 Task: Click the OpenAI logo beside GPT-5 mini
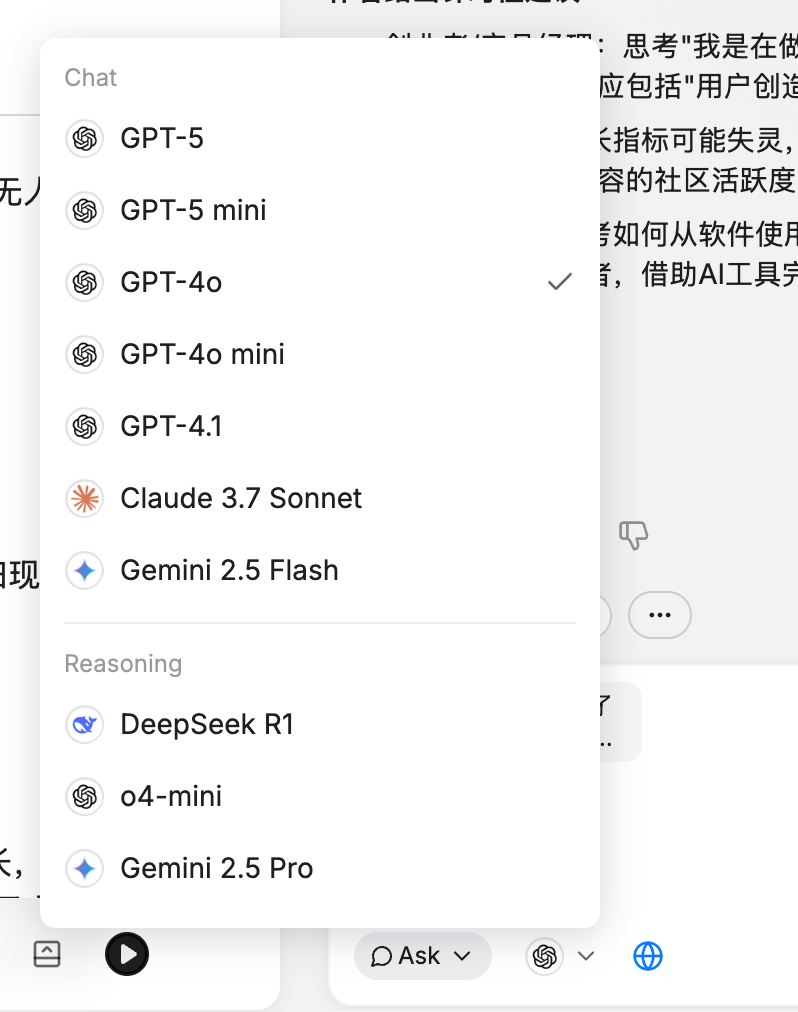tap(85, 210)
